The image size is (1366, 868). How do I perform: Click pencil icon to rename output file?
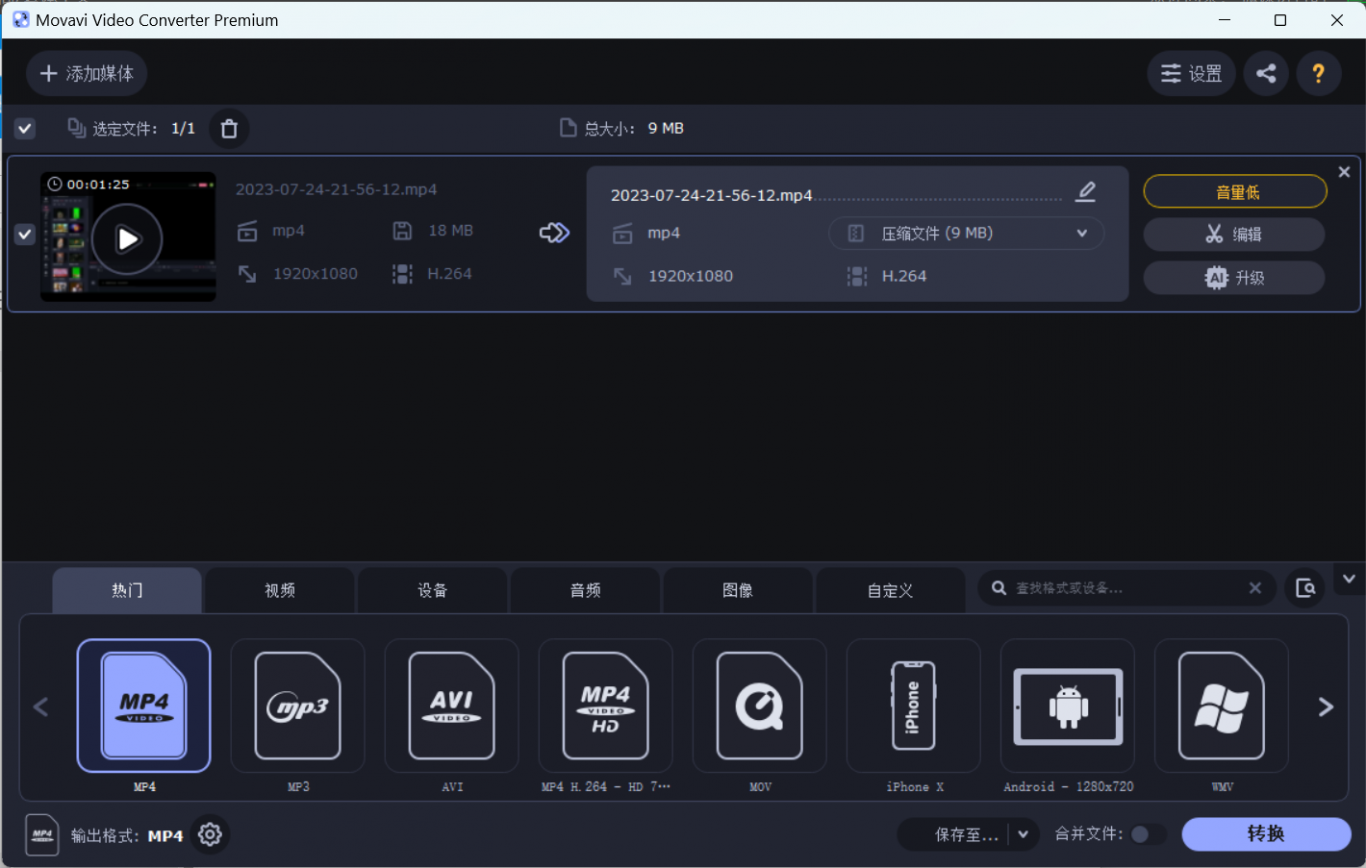pyautogui.click(x=1085, y=192)
